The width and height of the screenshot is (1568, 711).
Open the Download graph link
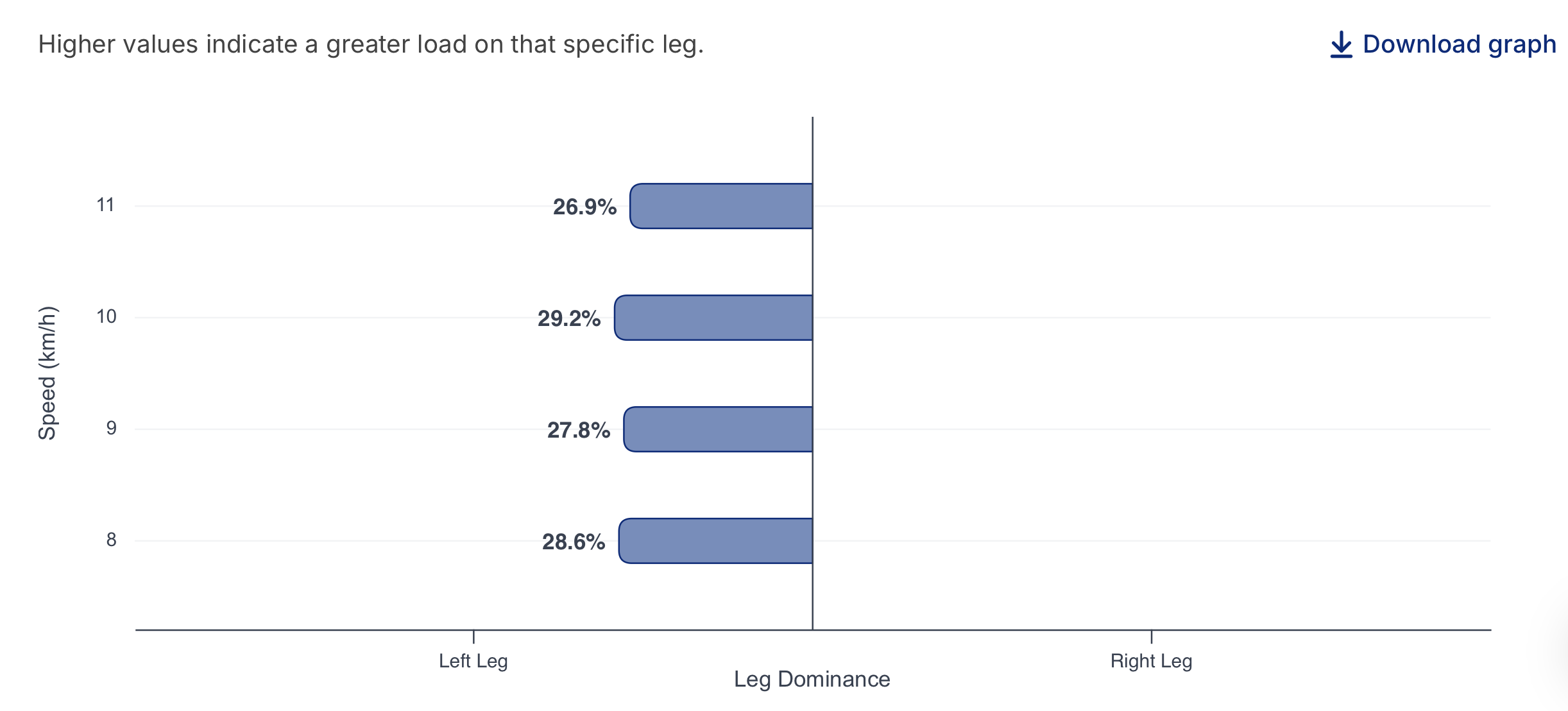[x=1444, y=44]
